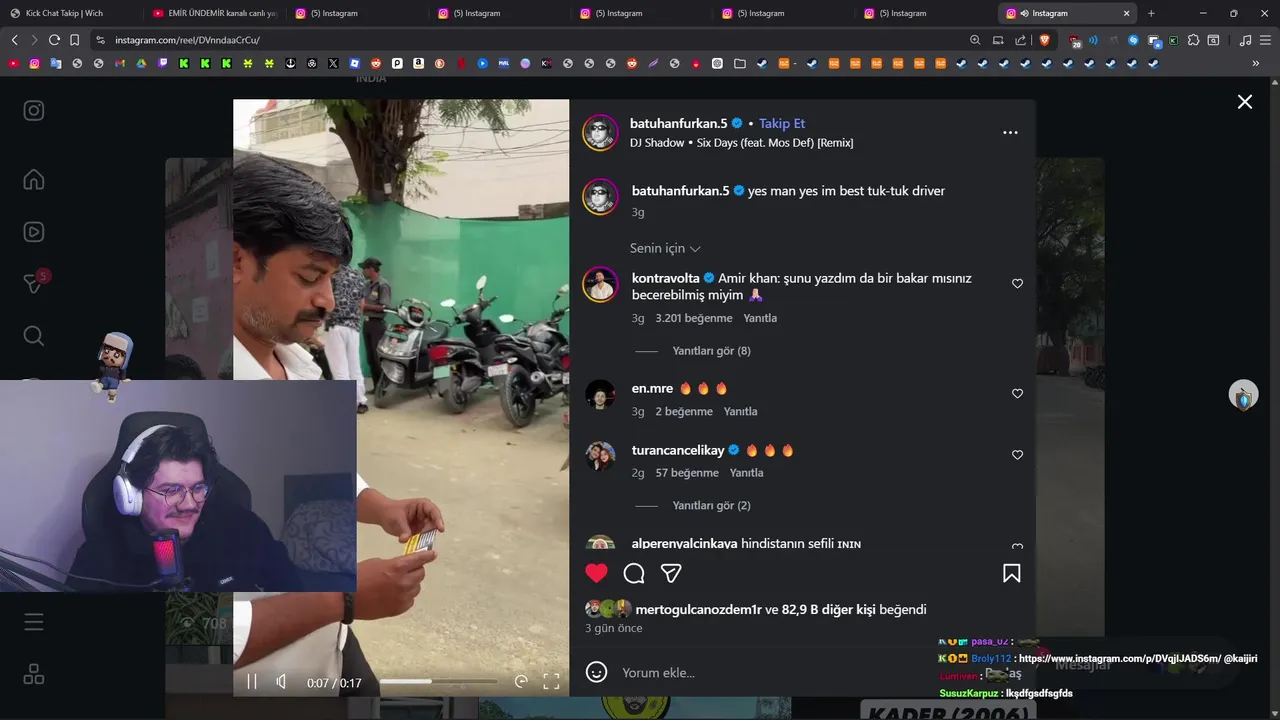Open the emoji picker beside Yorum ekle

tap(596, 672)
